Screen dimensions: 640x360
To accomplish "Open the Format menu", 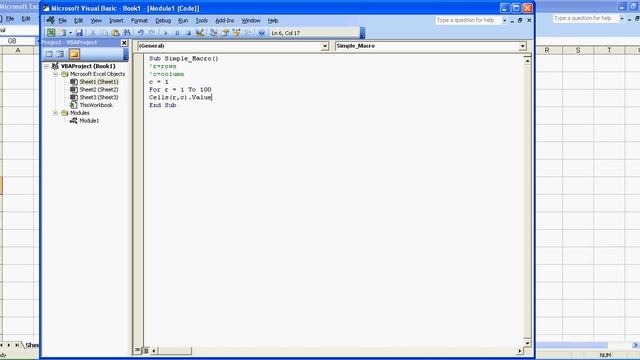I will coord(139,20).
